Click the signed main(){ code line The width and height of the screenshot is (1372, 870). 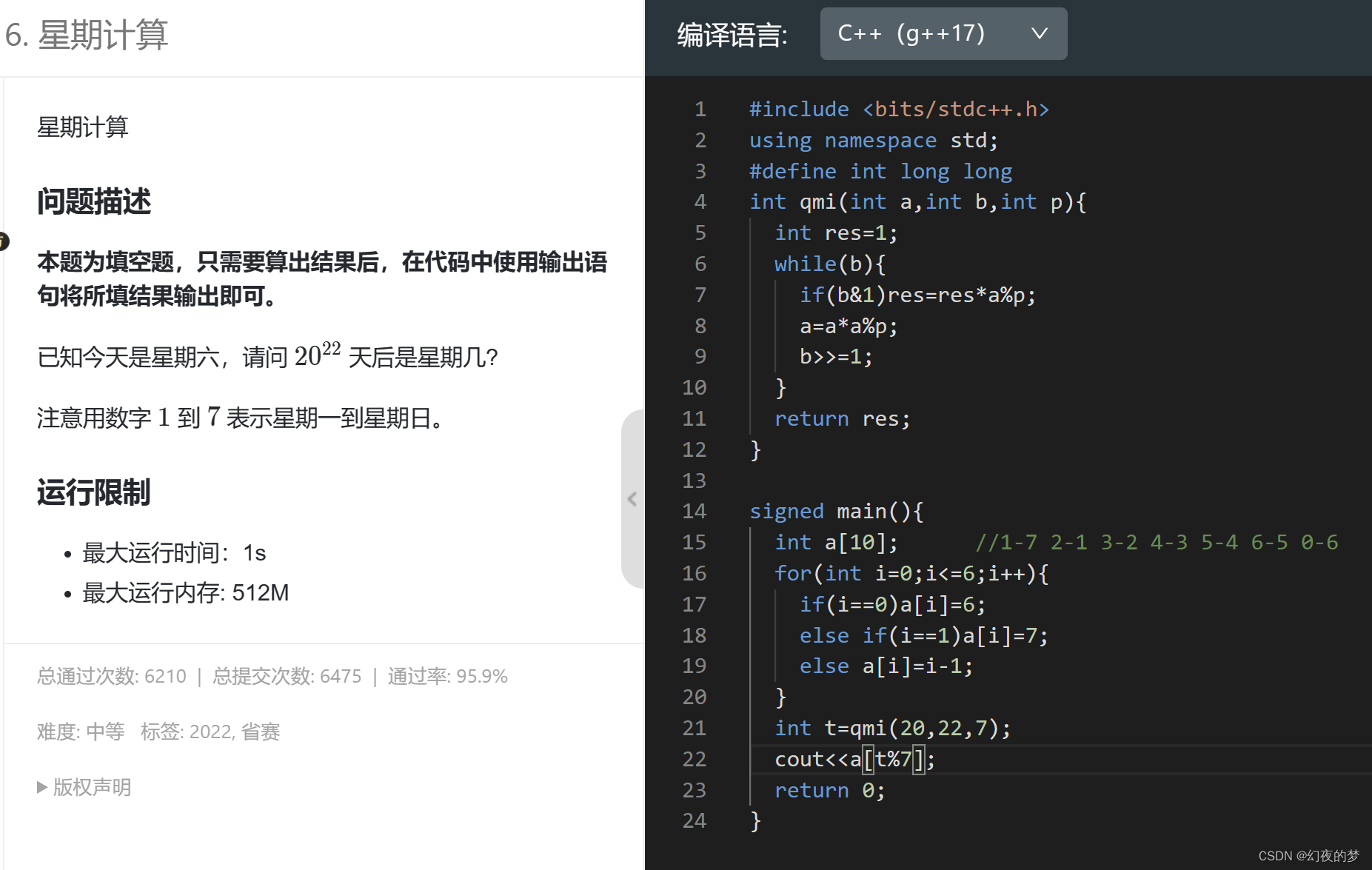(x=837, y=512)
